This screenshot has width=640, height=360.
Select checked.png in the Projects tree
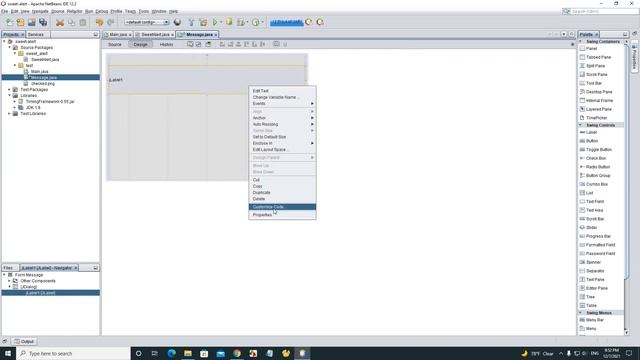(x=42, y=84)
